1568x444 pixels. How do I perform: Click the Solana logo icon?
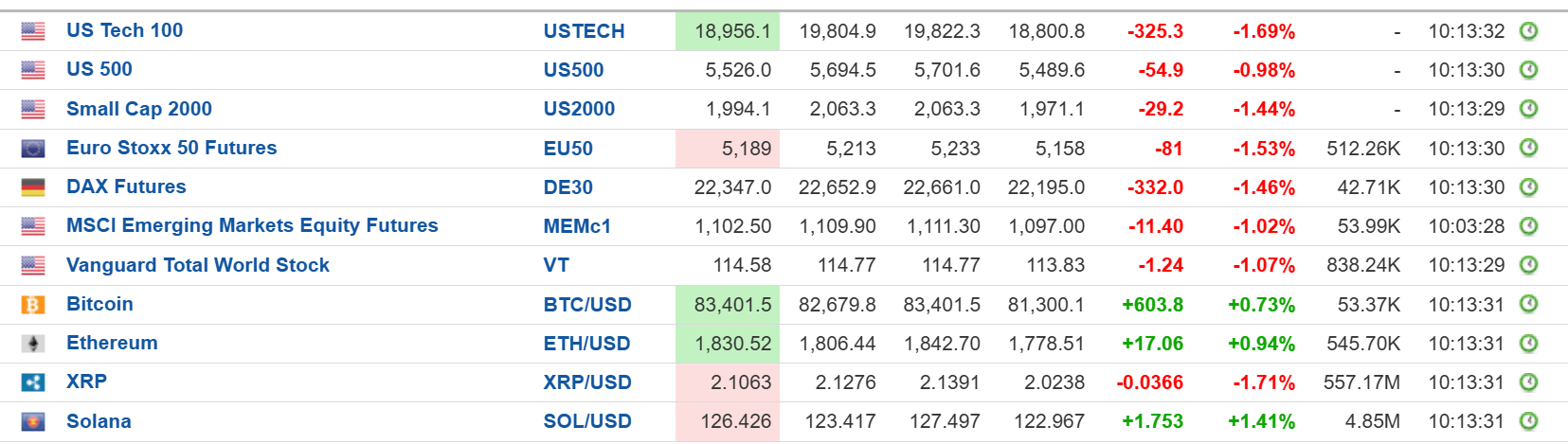click(33, 422)
